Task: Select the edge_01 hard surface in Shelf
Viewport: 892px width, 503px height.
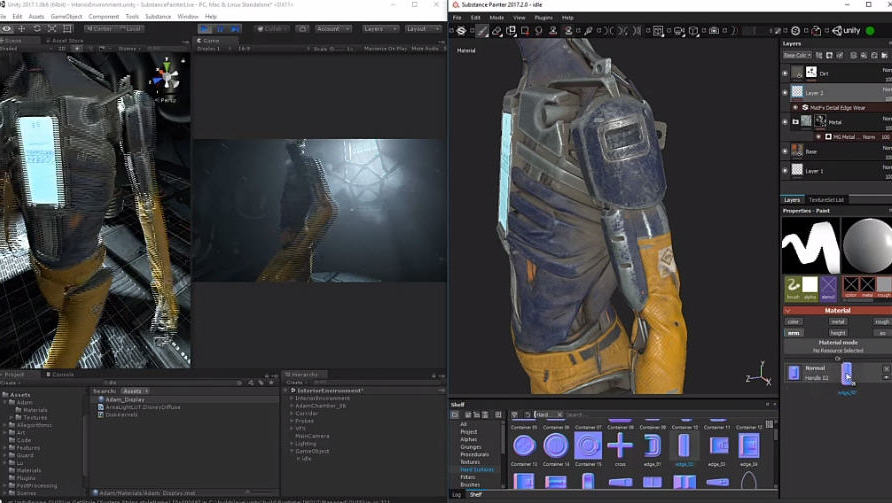Action: click(x=652, y=446)
